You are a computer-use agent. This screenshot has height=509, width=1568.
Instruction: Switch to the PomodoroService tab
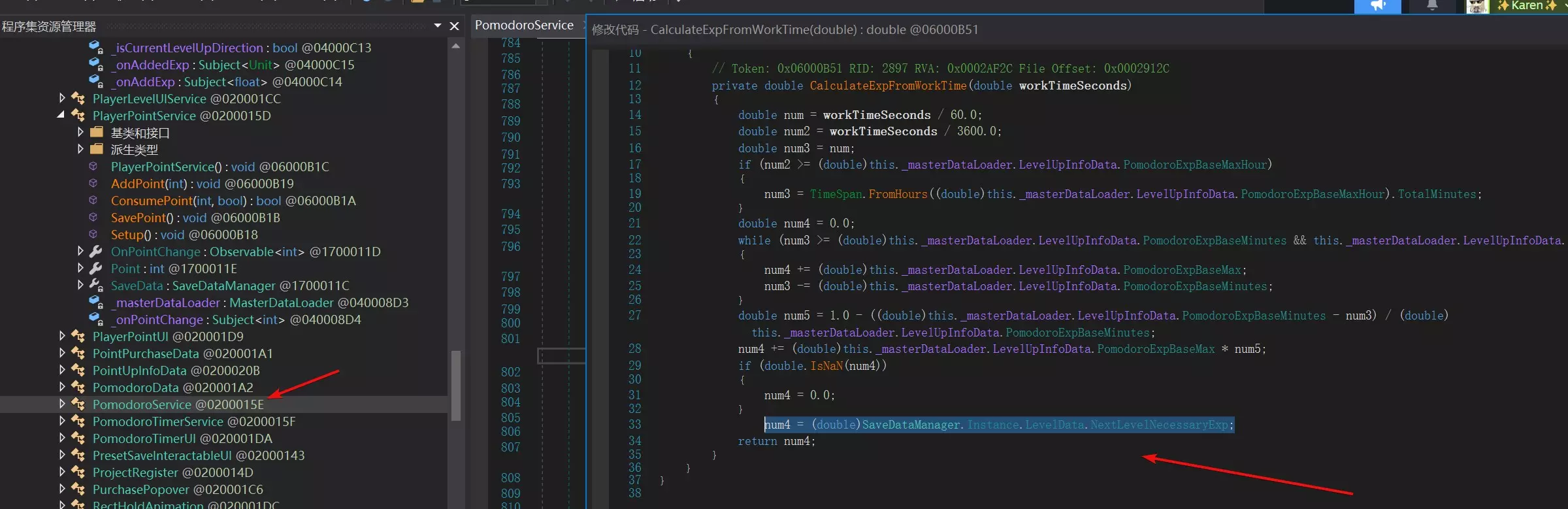[x=524, y=25]
